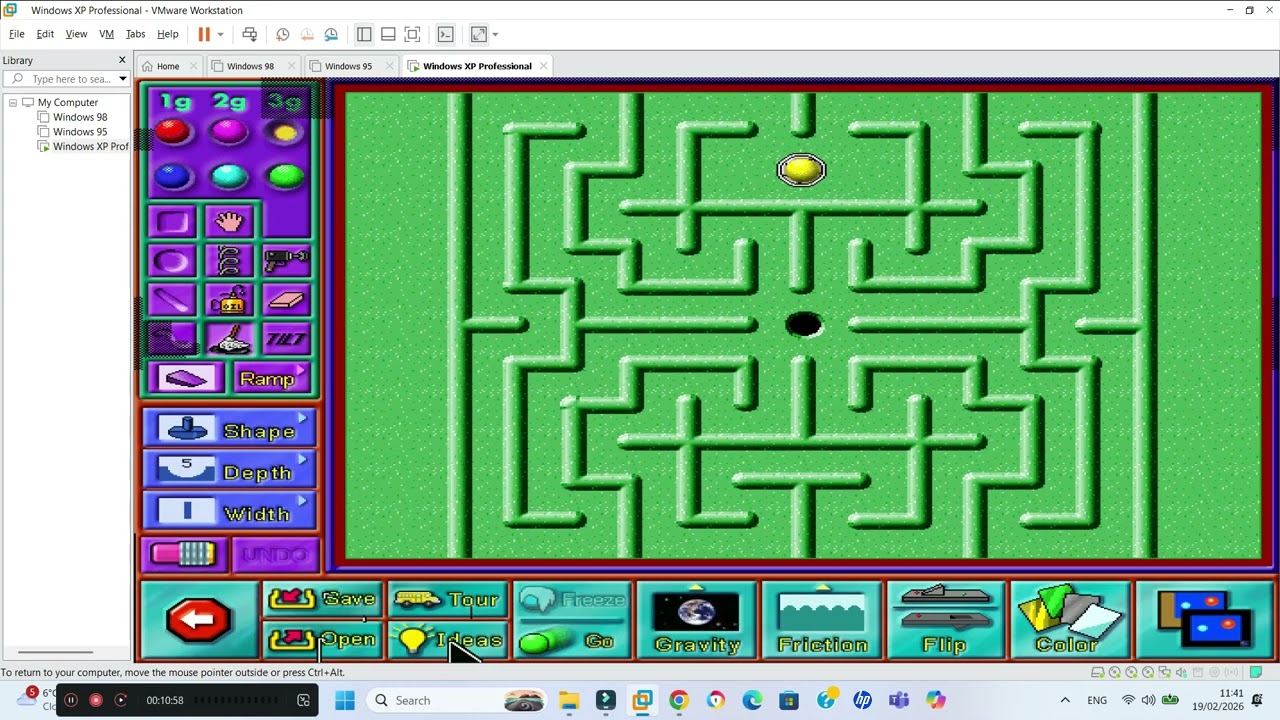Toggle the library sidebar view
The height and width of the screenshot is (720, 1280).
coord(364,34)
